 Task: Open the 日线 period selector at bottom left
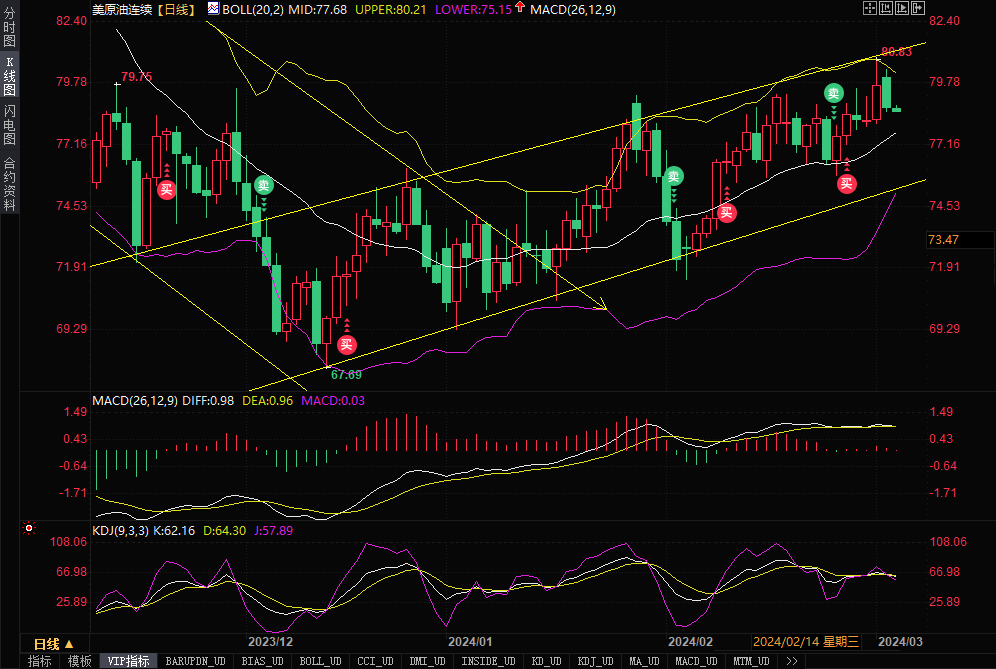[x=53, y=644]
